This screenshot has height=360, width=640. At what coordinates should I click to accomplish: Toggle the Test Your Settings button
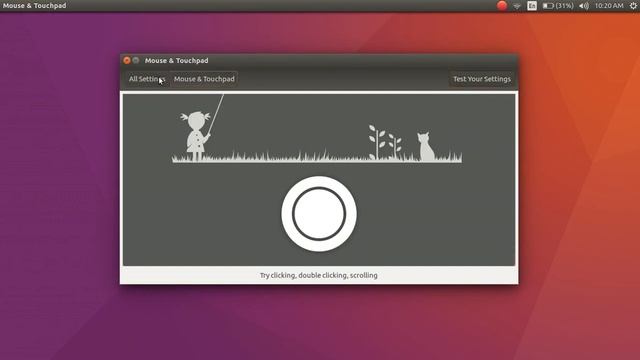(x=482, y=79)
